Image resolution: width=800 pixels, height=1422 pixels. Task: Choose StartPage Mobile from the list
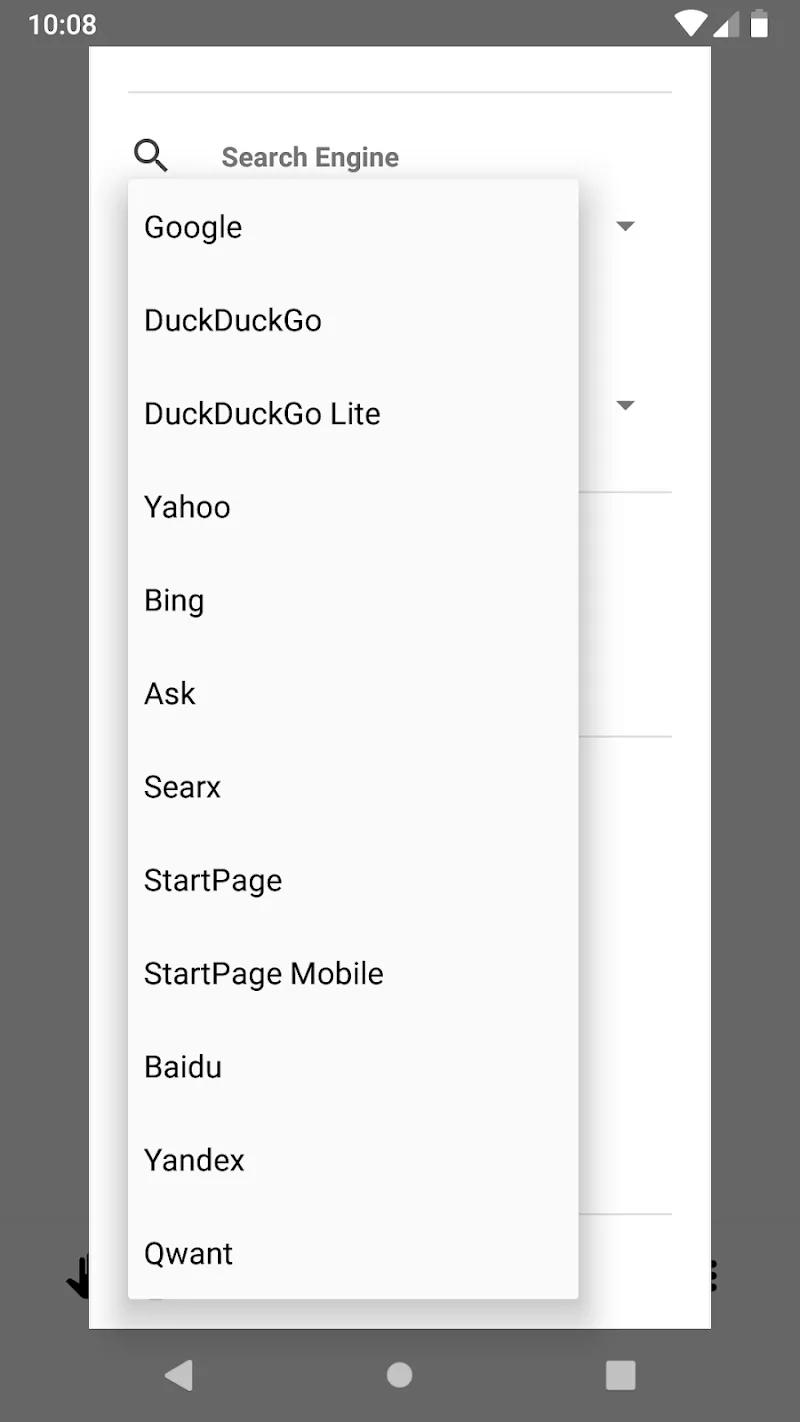(x=264, y=973)
